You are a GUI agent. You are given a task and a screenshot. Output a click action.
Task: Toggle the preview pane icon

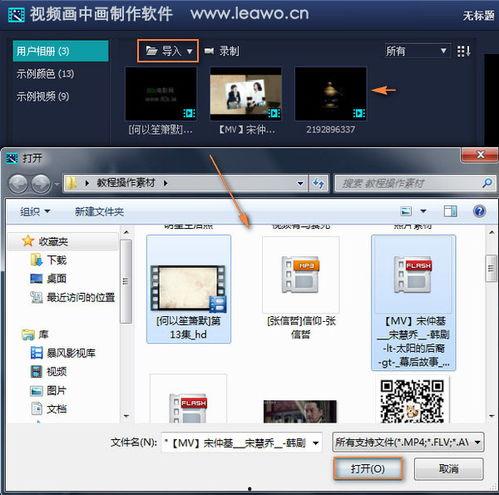point(450,211)
